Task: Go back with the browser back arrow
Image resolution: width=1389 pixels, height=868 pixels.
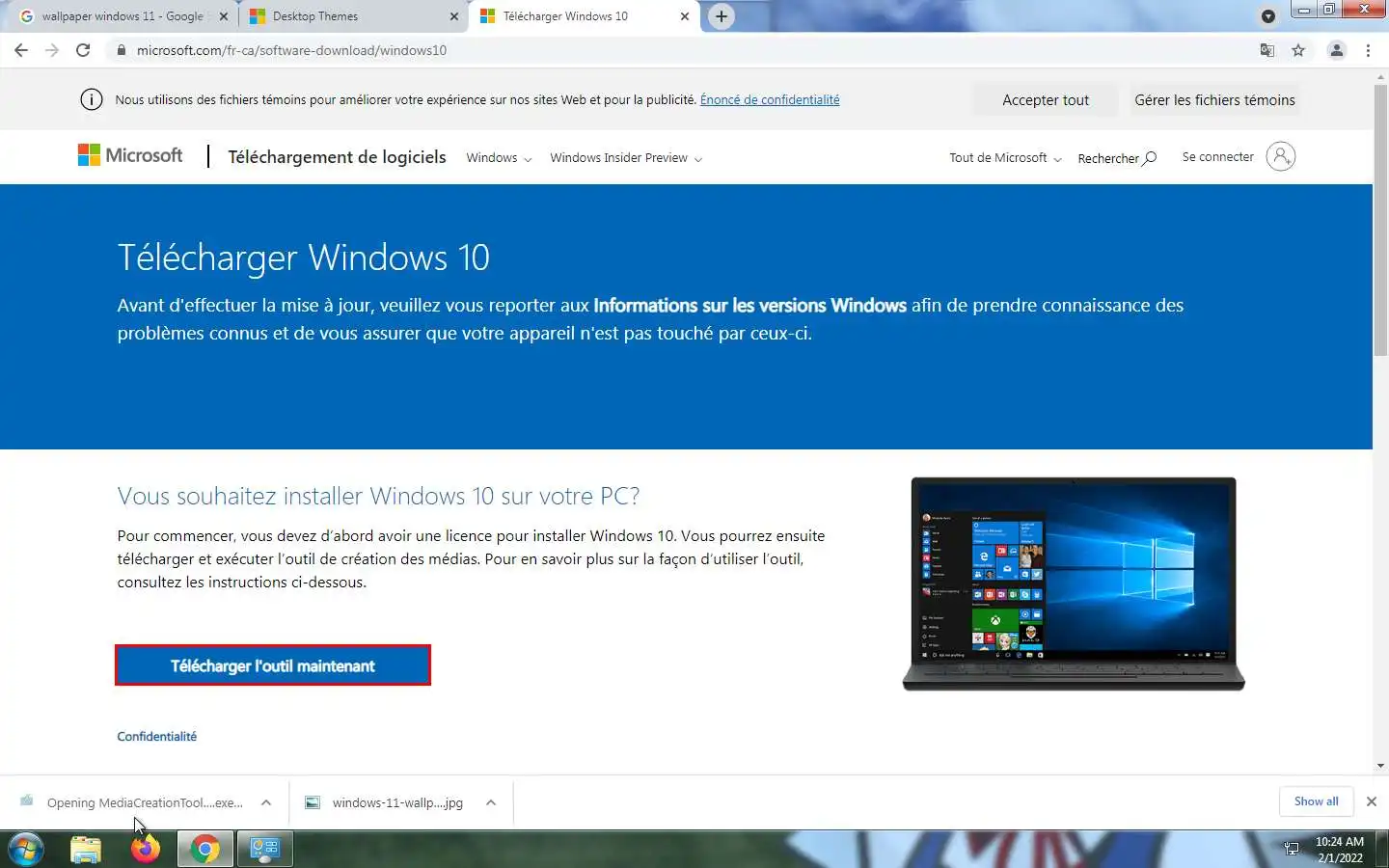Action: click(x=21, y=50)
